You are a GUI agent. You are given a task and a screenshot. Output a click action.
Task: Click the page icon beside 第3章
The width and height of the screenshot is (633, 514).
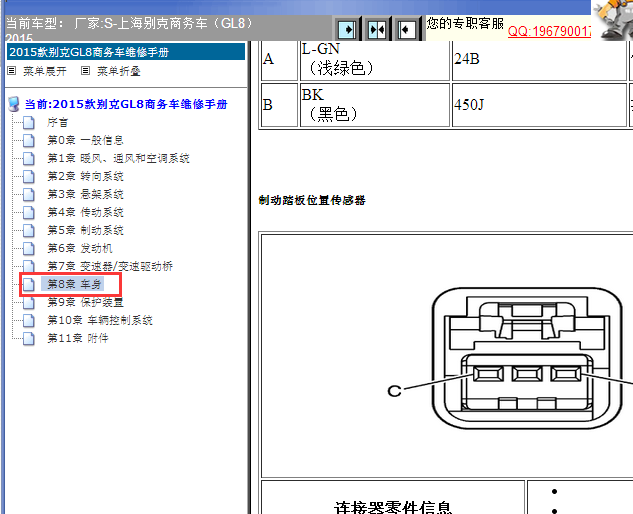click(x=29, y=194)
